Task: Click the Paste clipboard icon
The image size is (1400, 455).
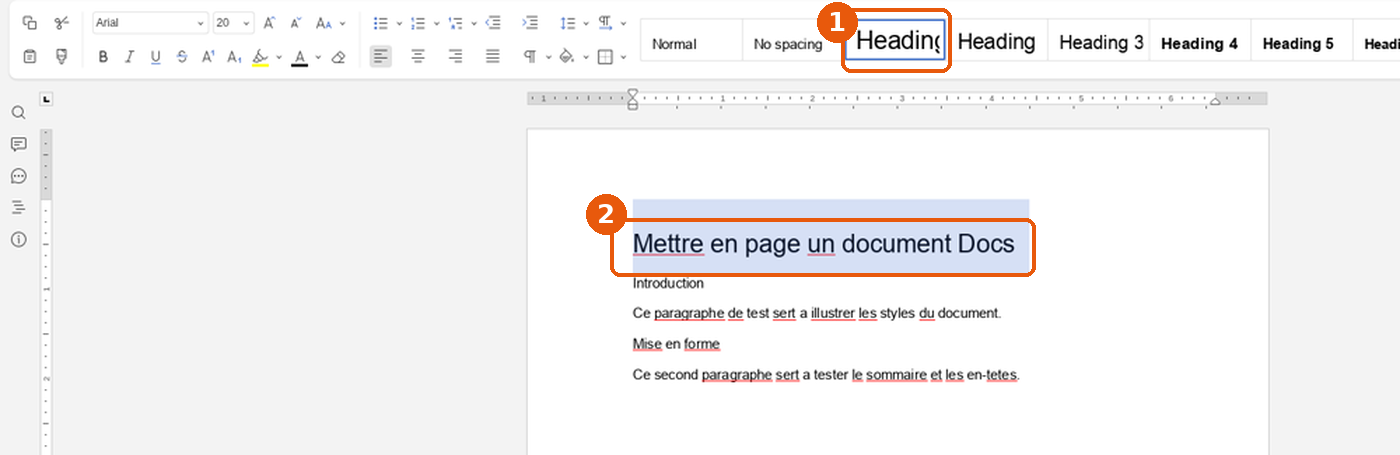Action: tap(29, 57)
